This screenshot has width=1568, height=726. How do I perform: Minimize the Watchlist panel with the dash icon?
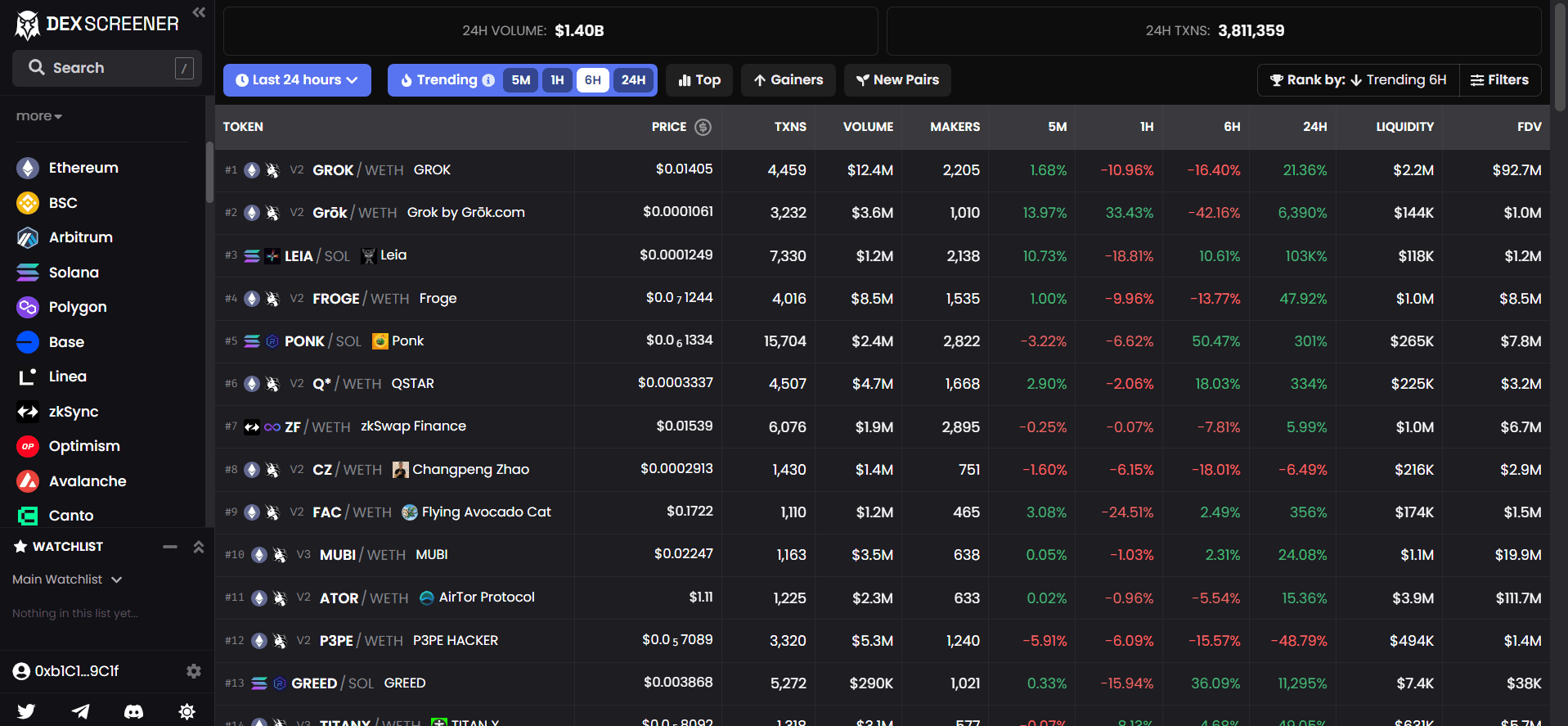[x=170, y=547]
